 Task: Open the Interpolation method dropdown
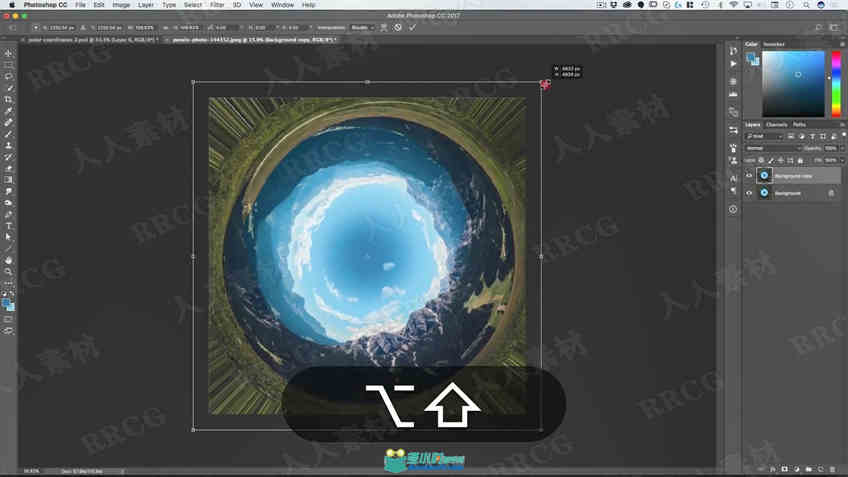(362, 28)
